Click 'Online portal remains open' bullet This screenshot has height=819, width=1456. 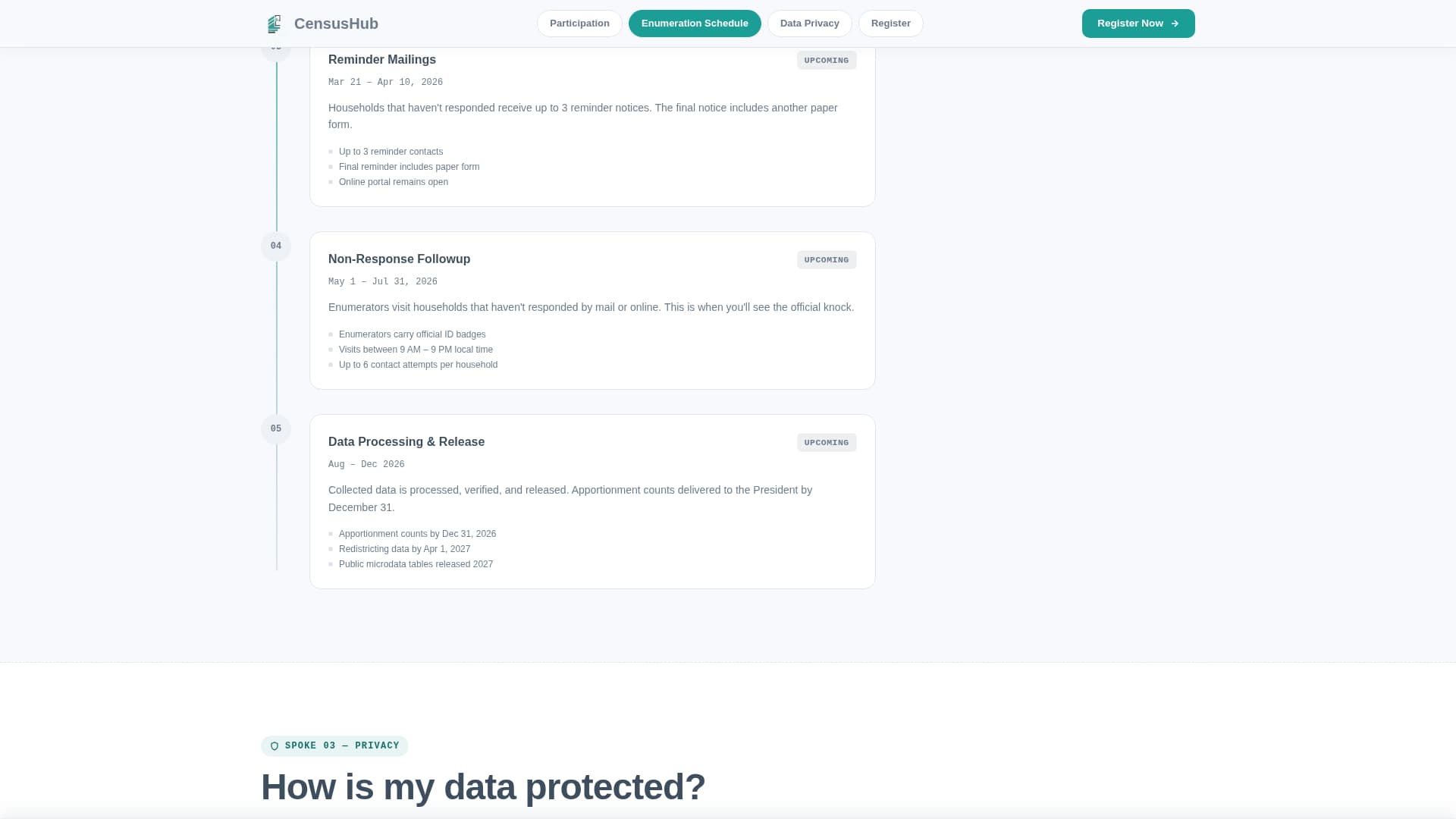point(394,182)
